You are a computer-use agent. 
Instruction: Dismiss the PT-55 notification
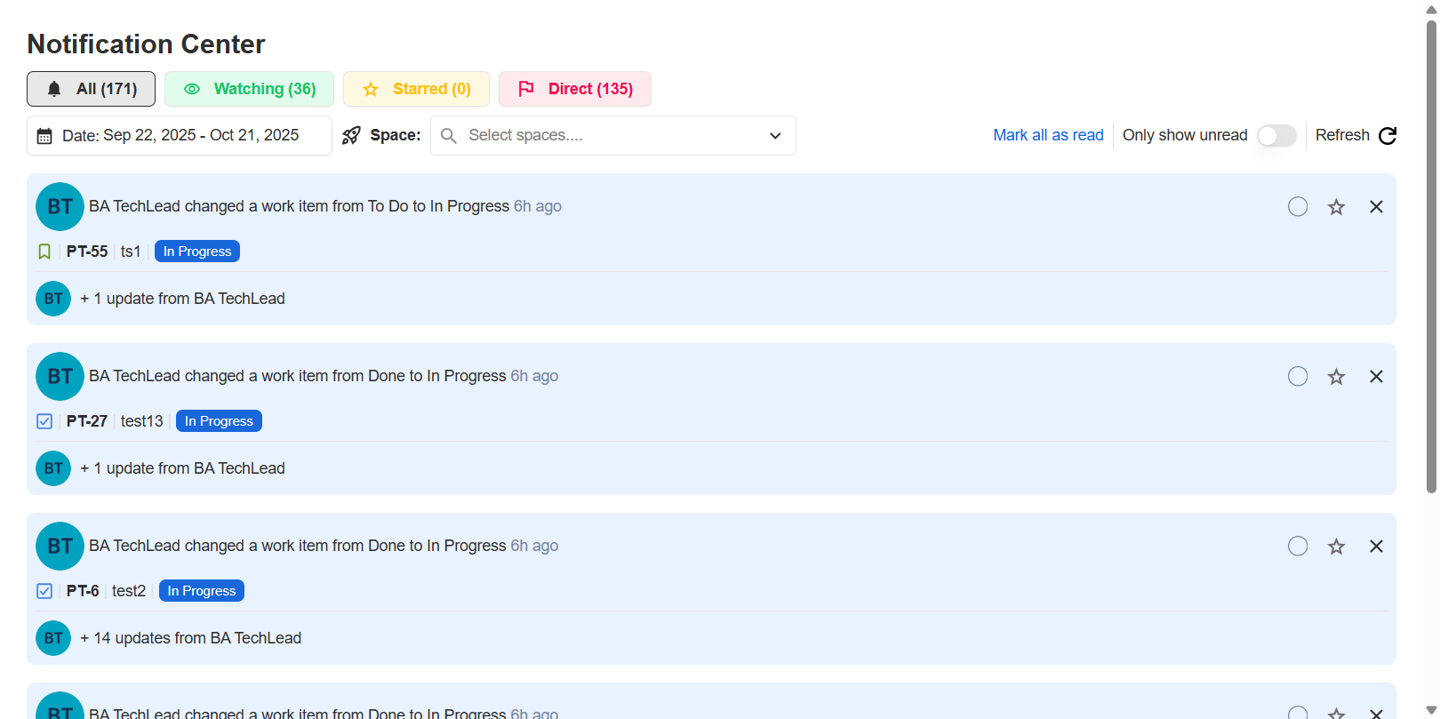tap(1376, 207)
